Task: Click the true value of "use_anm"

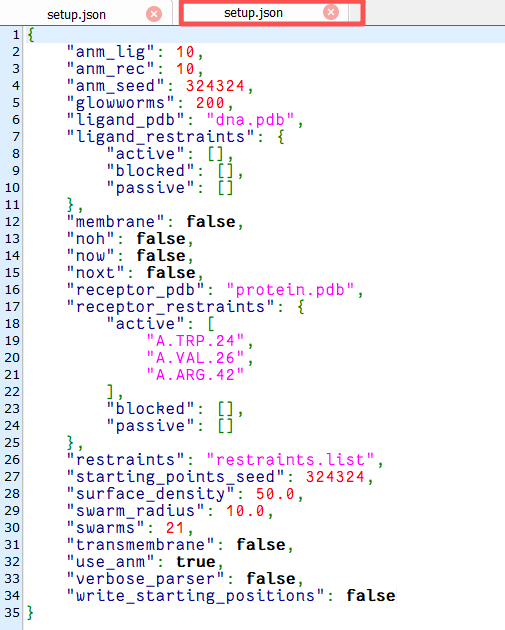Action: pos(196,562)
